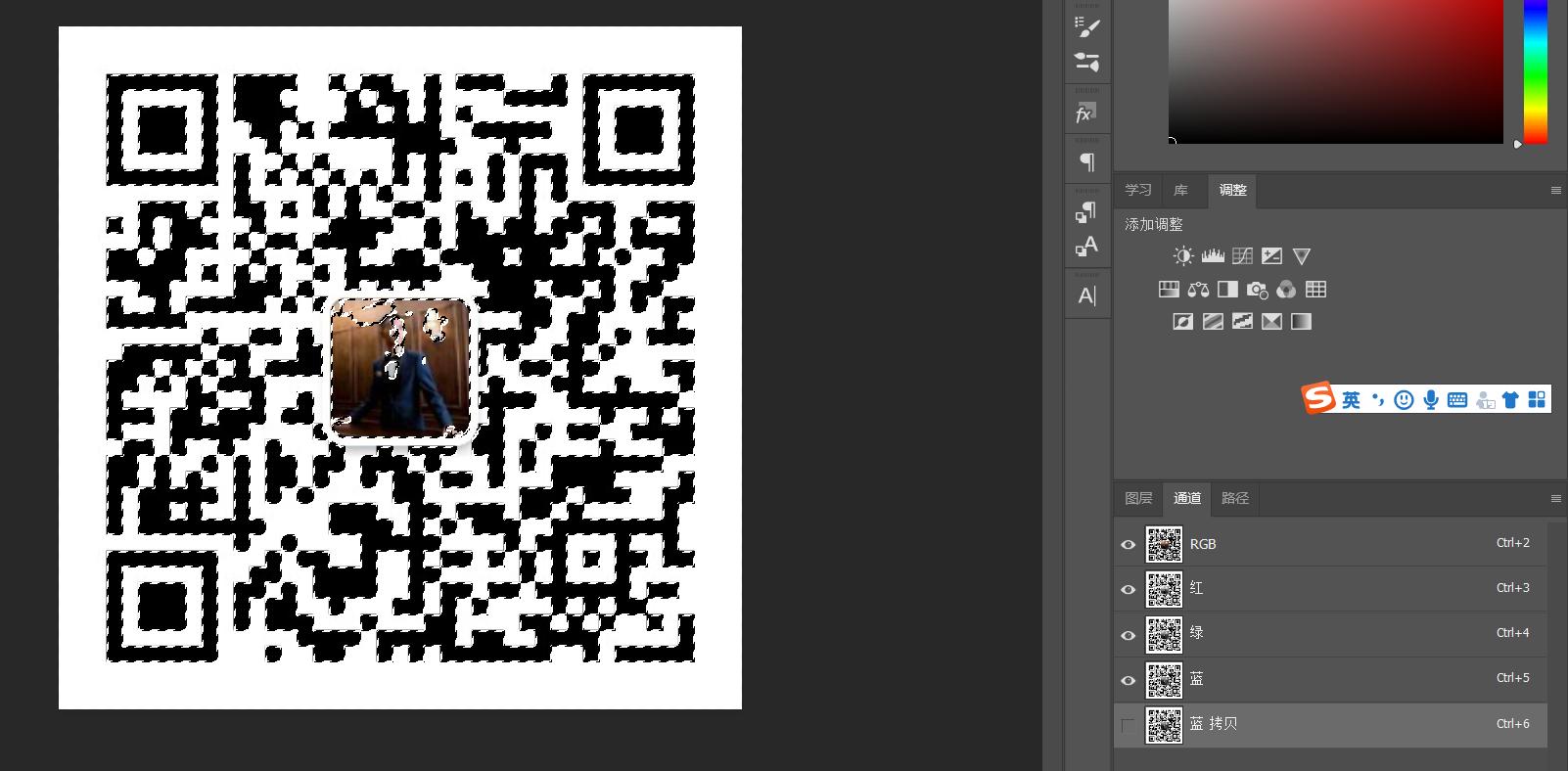Open the Brush Settings panel icon
This screenshot has width=1568, height=771.
point(1087,26)
